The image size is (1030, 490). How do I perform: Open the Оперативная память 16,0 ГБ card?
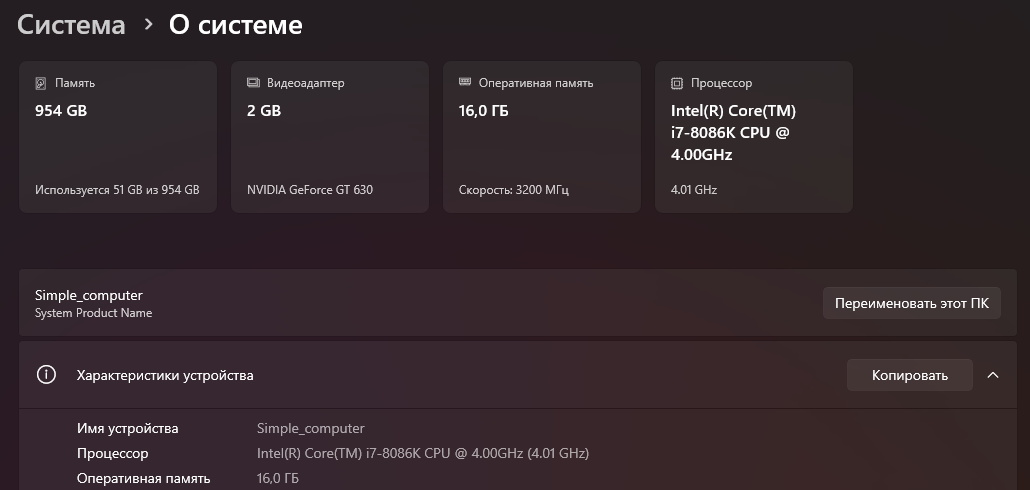[x=542, y=137]
